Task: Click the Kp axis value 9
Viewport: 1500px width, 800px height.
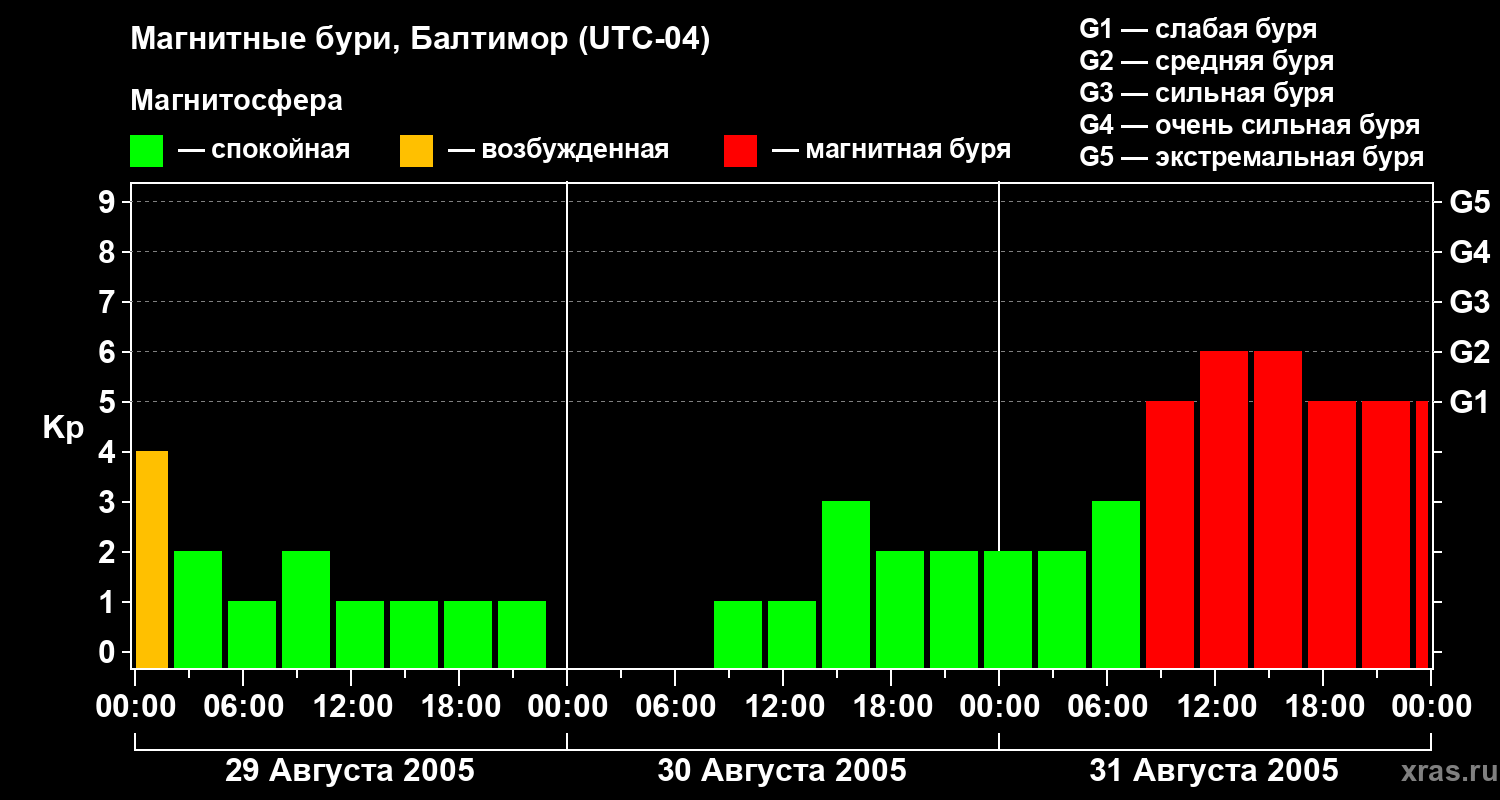Action: click(x=109, y=202)
